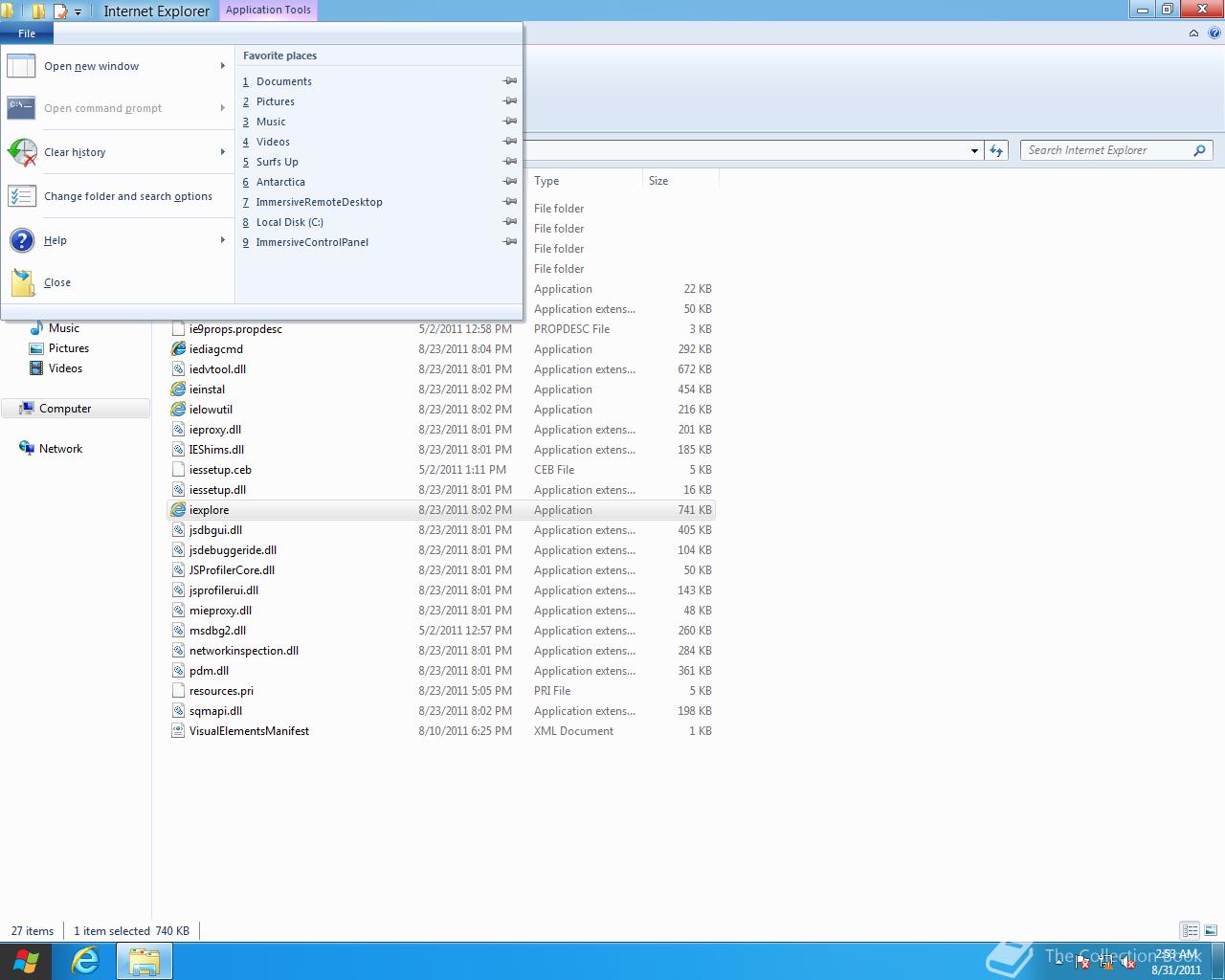
Task: Select Application Tools ribbon tab
Action: coord(268,11)
